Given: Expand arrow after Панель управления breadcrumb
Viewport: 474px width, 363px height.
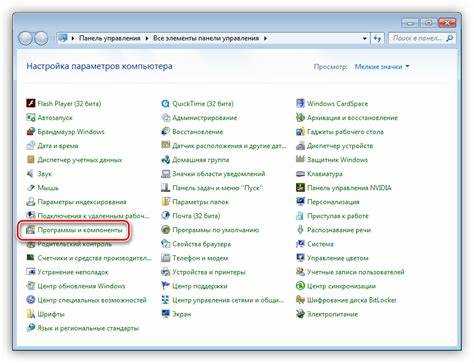Looking at the screenshot, I should click(147, 38).
